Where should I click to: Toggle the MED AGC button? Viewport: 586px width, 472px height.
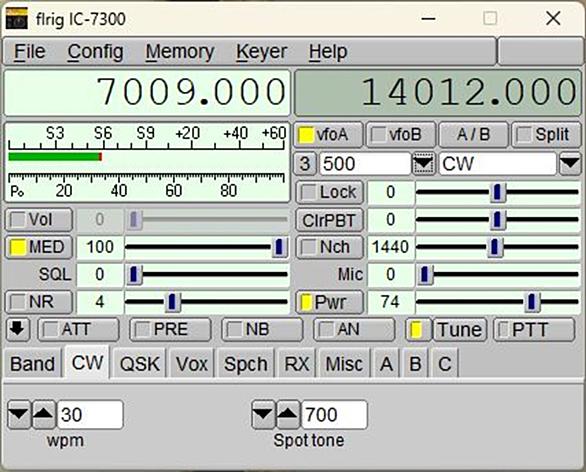39,247
